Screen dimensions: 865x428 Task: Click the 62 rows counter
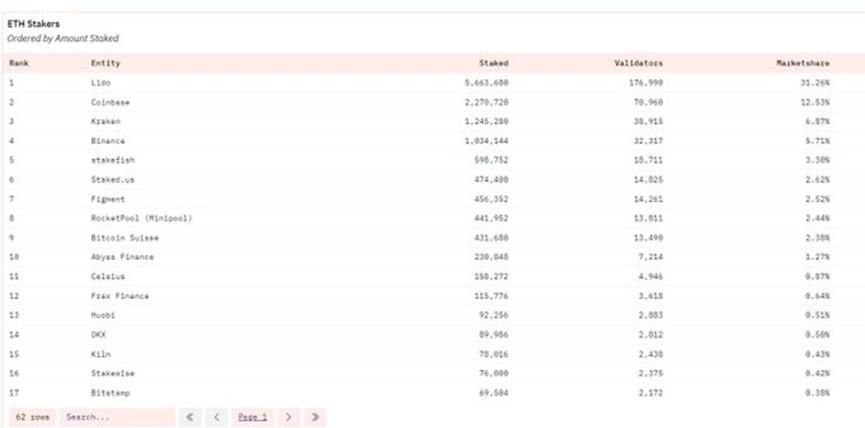33,417
